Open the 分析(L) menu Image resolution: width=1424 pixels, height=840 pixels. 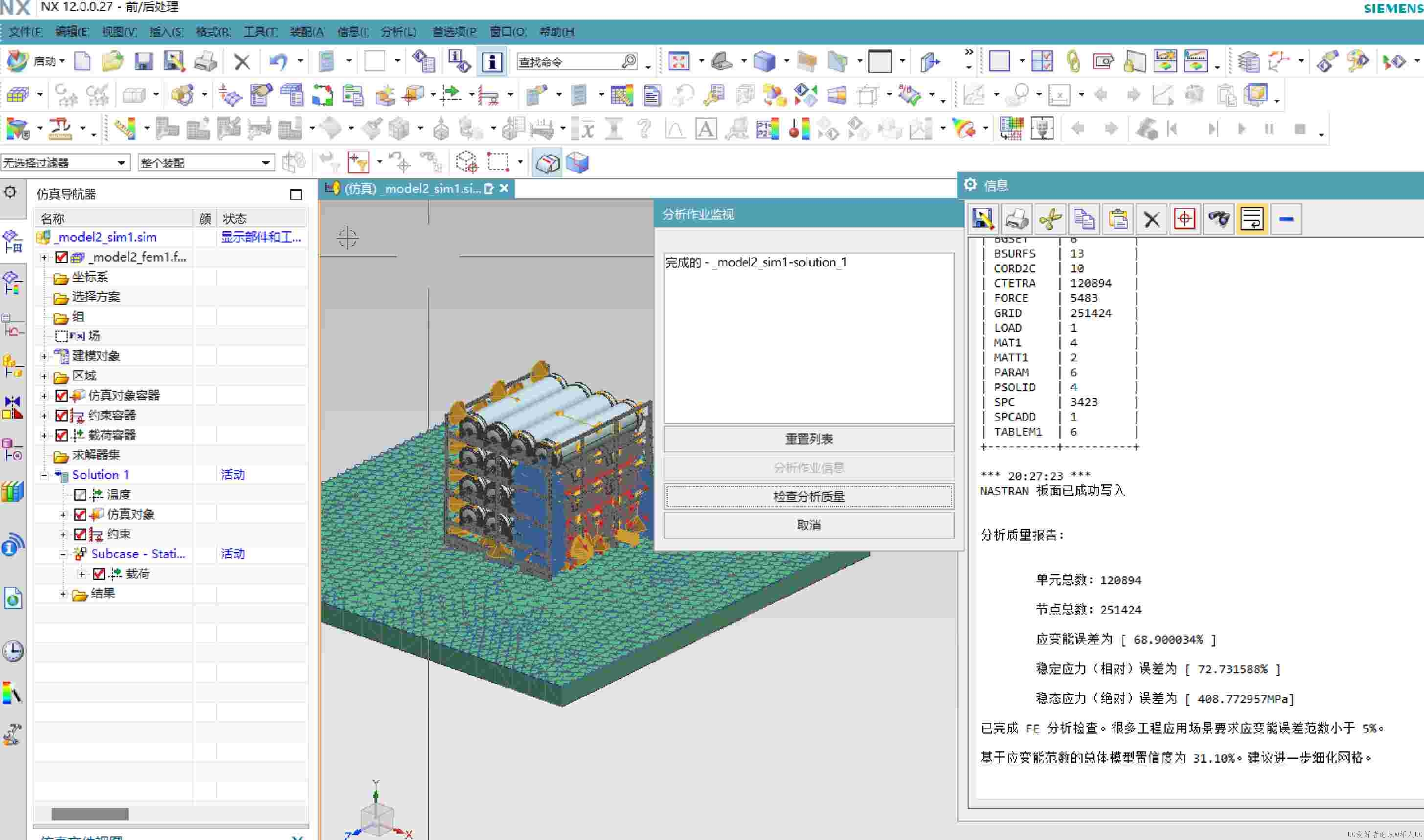tap(399, 32)
